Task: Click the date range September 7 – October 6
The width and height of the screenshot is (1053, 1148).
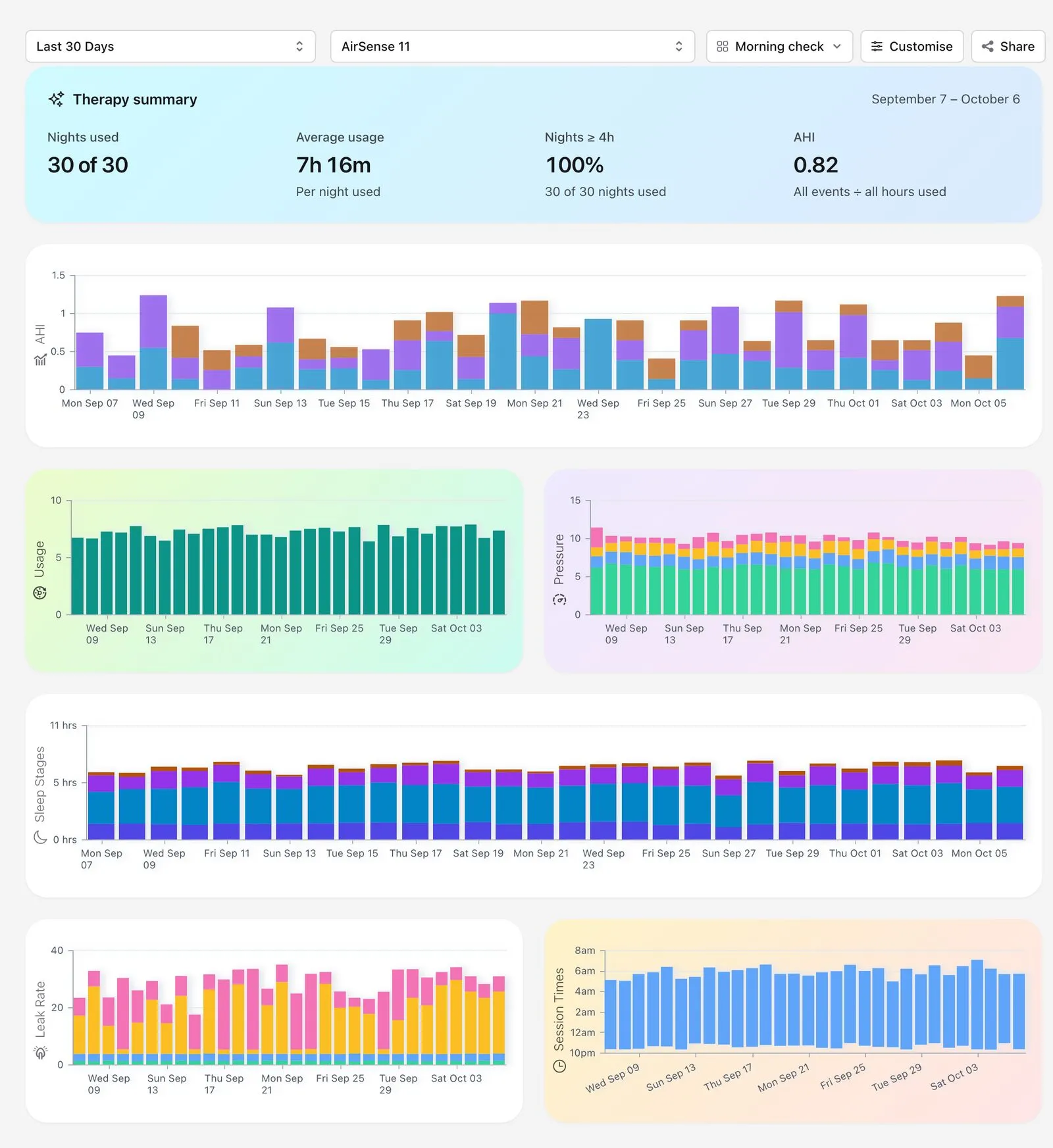Action: (946, 99)
